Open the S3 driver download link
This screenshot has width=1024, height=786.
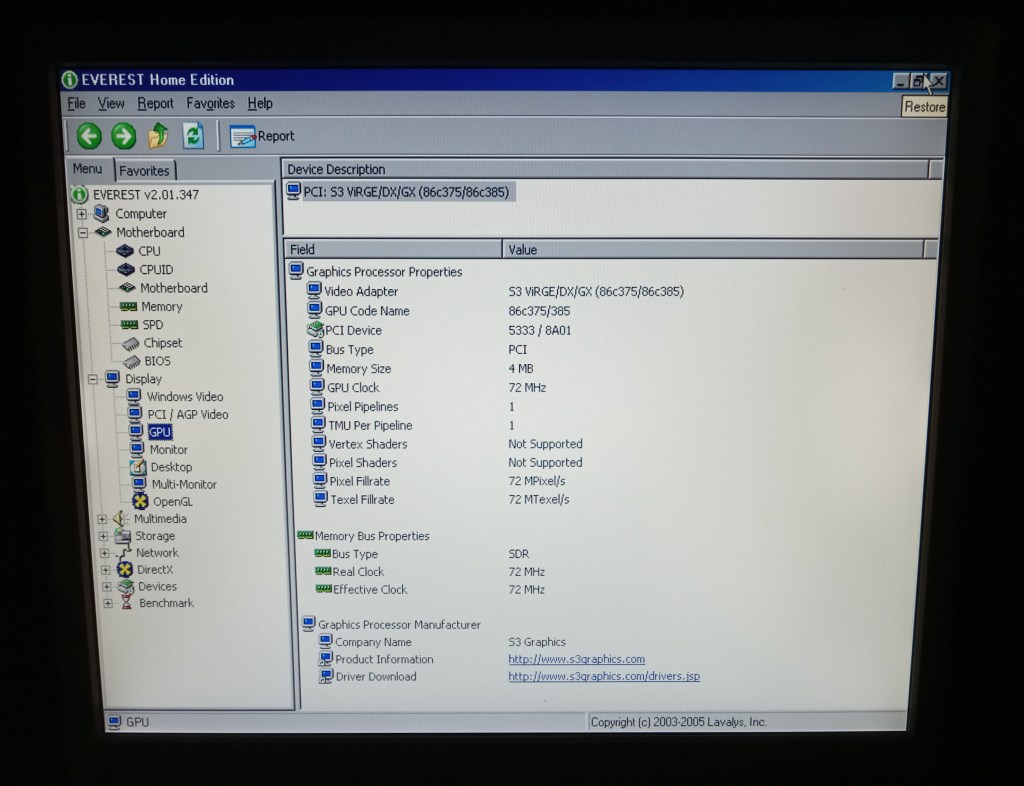(603, 677)
